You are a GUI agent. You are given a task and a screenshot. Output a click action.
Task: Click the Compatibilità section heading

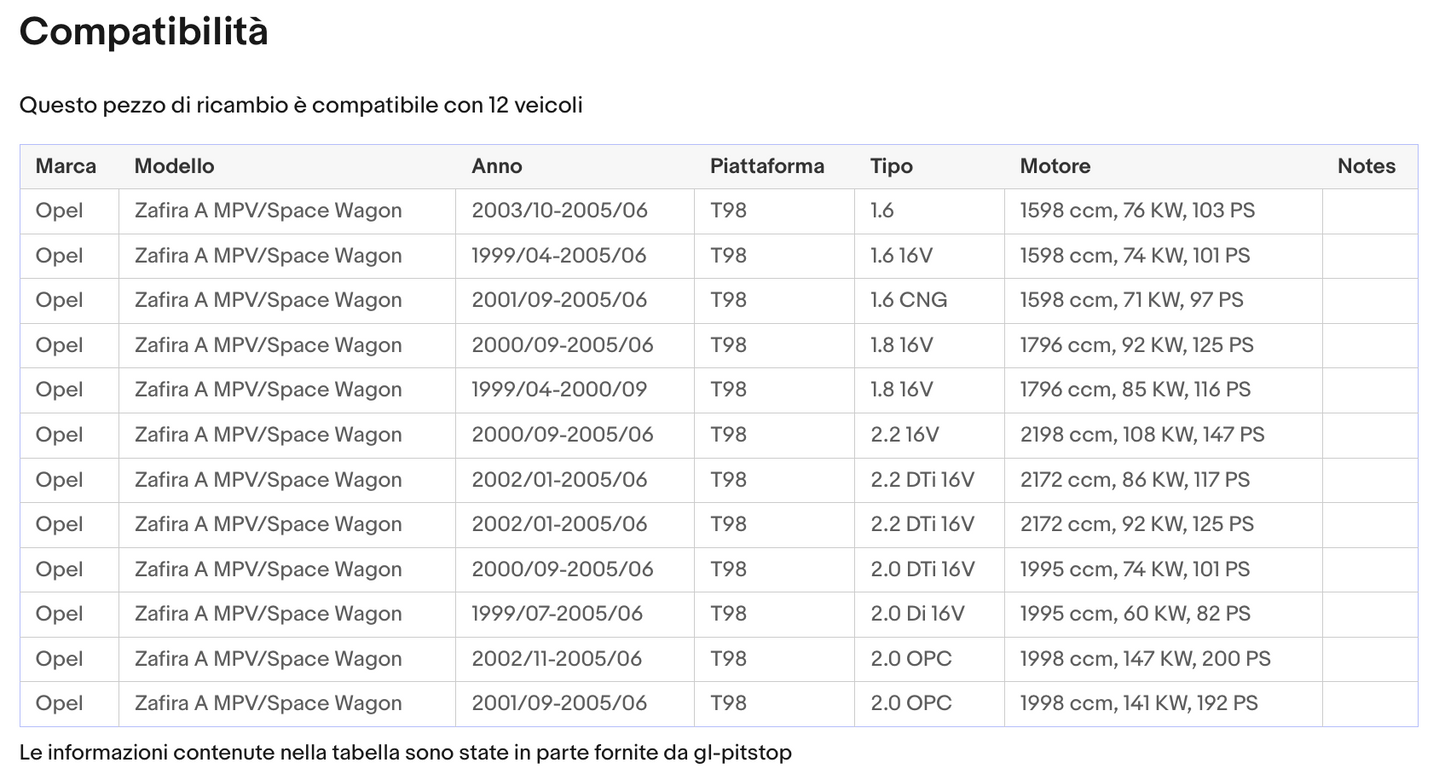click(144, 32)
